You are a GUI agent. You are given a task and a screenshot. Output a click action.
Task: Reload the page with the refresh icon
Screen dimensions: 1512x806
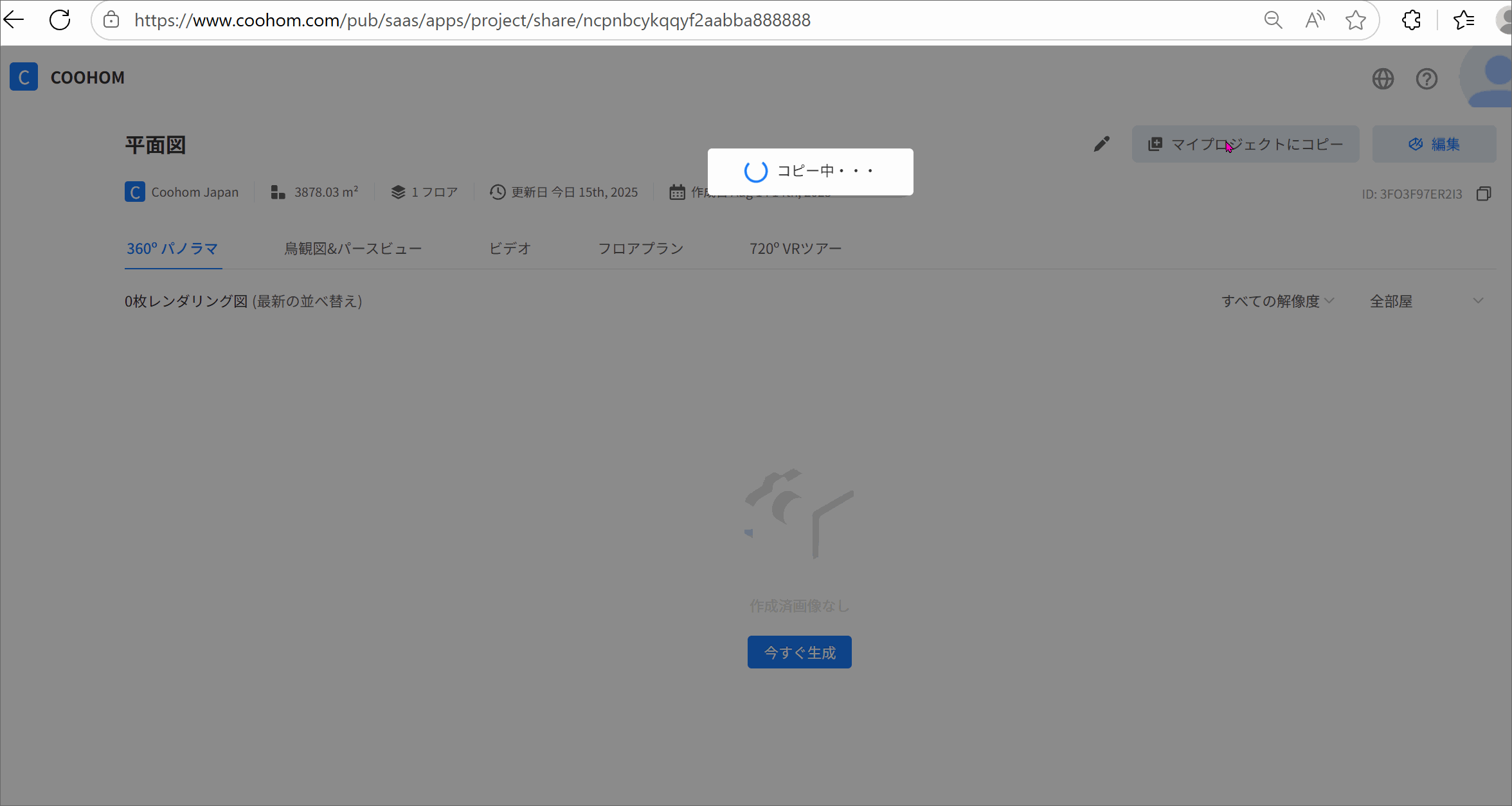60,20
